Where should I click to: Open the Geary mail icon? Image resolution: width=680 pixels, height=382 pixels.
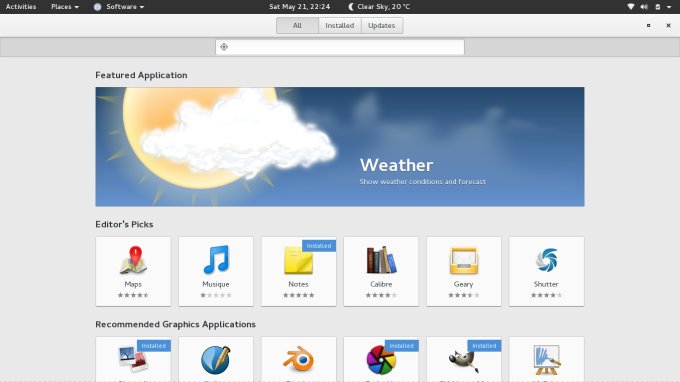[x=464, y=260]
